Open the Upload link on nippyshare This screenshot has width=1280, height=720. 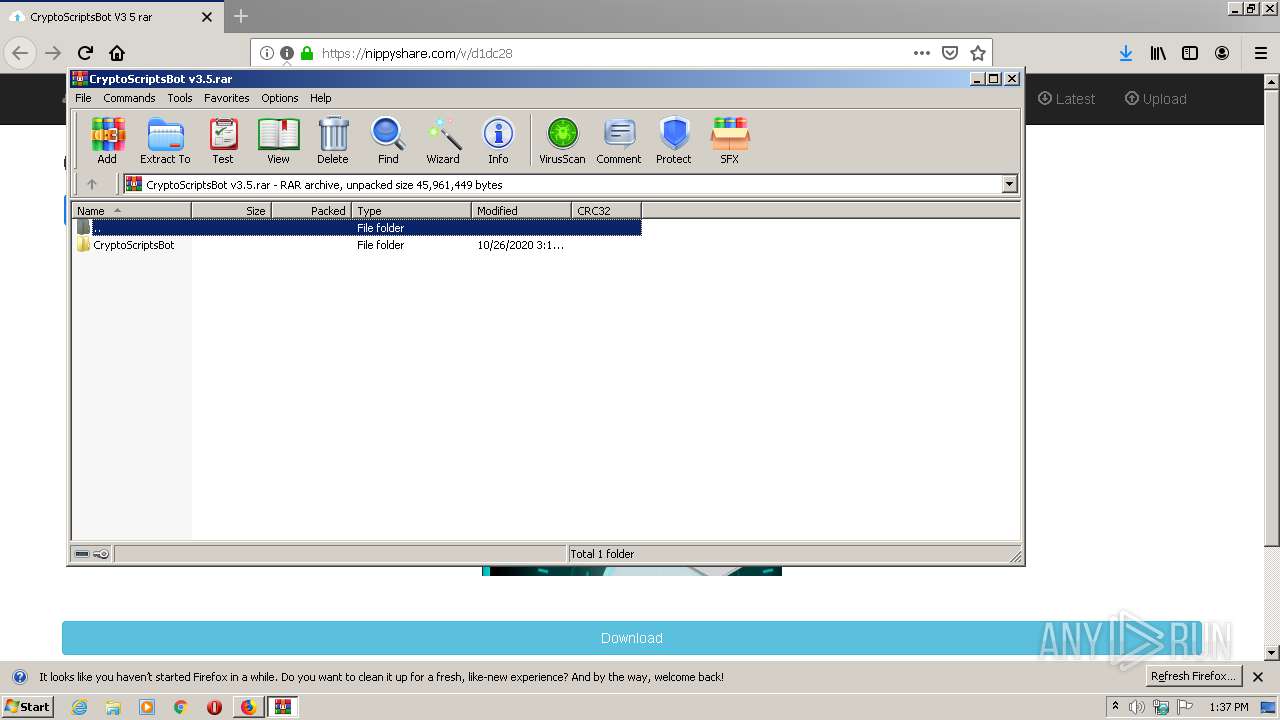click(x=1155, y=99)
